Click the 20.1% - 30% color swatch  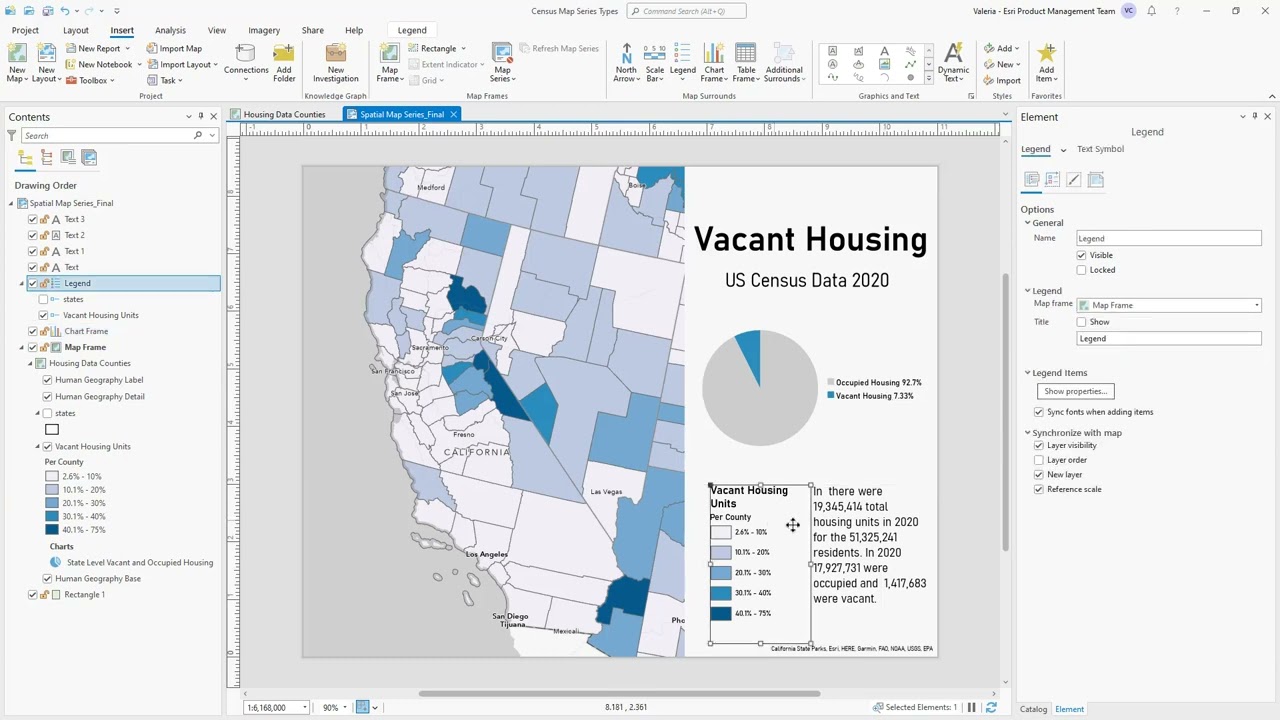tap(52, 503)
